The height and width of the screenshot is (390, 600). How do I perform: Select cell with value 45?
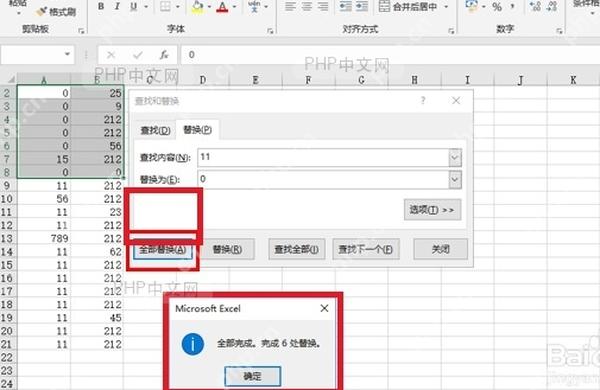pyautogui.click(x=97, y=318)
